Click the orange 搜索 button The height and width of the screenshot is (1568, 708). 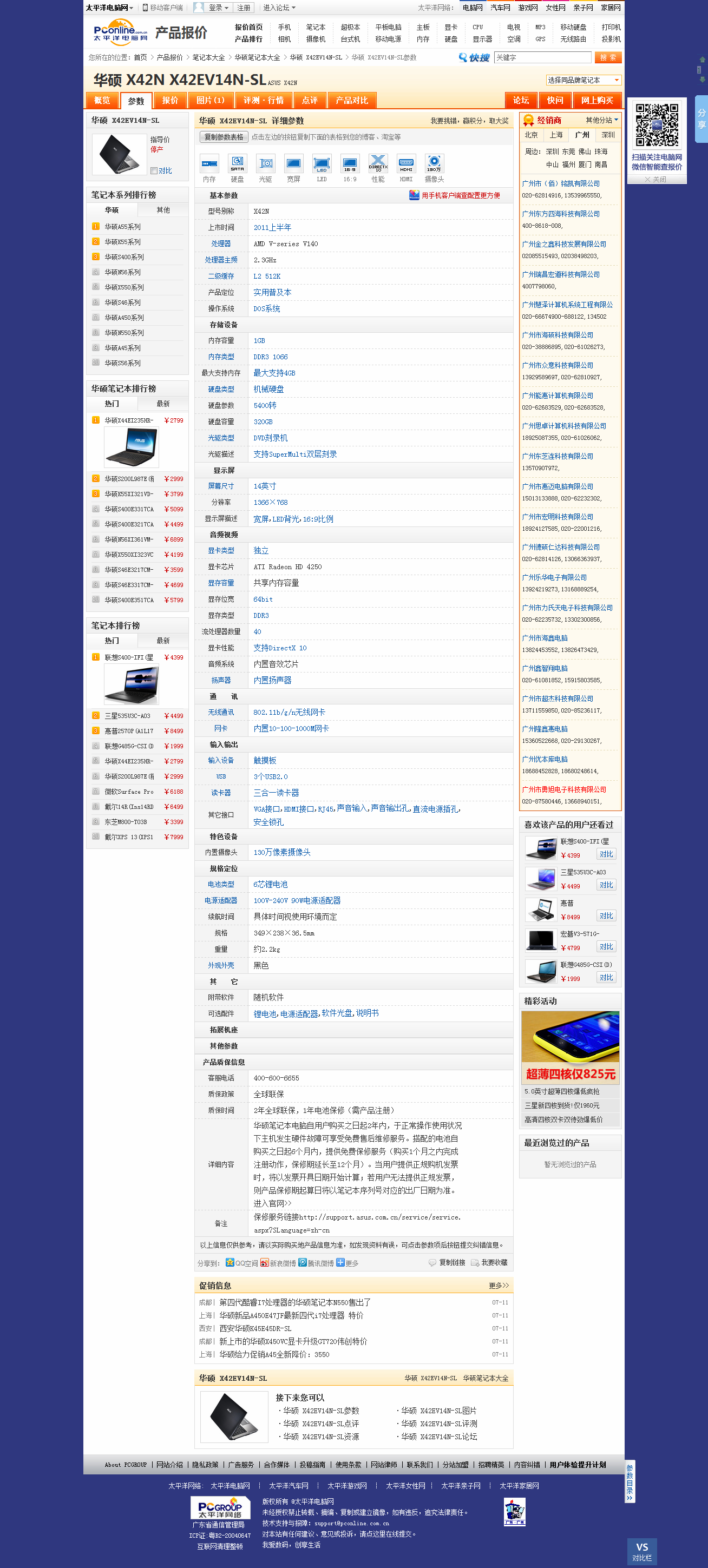click(607, 57)
